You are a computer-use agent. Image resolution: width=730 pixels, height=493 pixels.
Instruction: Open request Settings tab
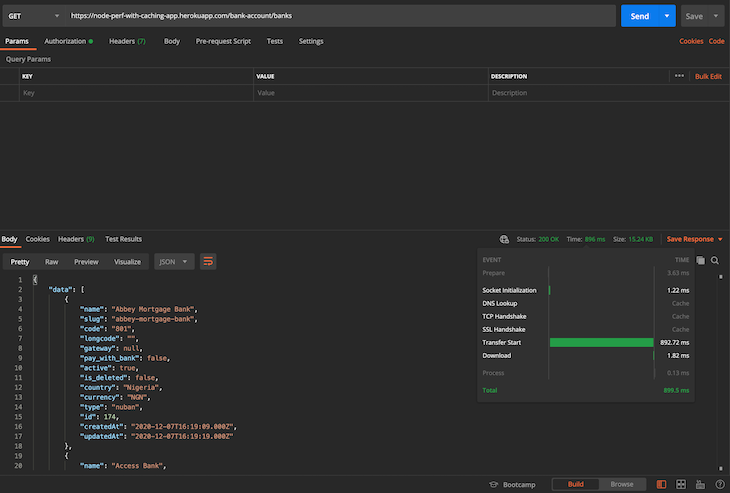tap(311, 41)
